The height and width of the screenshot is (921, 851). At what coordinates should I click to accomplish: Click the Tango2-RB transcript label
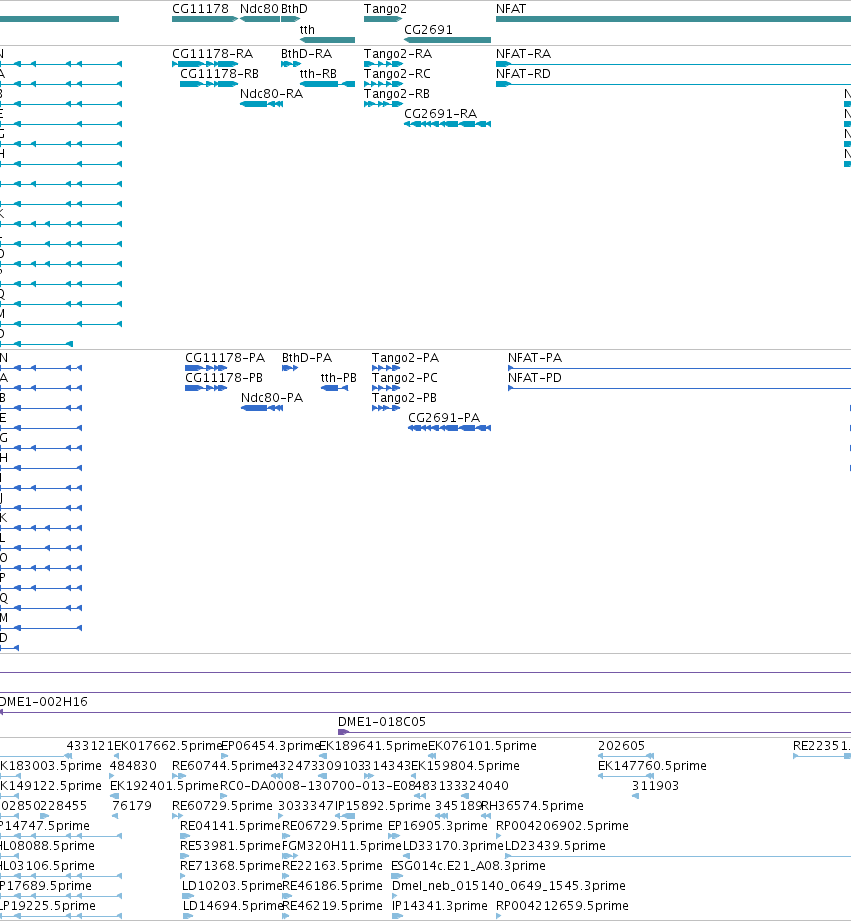point(396,94)
